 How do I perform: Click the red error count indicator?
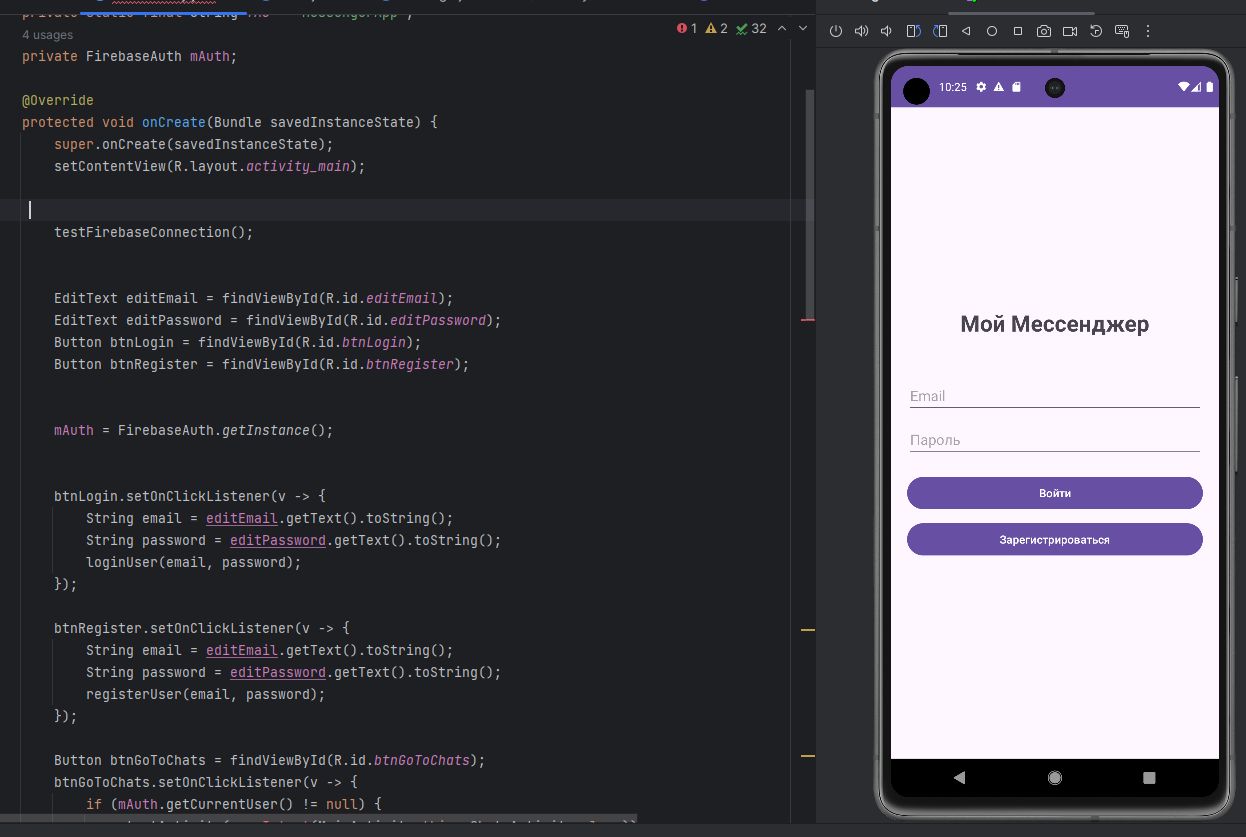687,29
